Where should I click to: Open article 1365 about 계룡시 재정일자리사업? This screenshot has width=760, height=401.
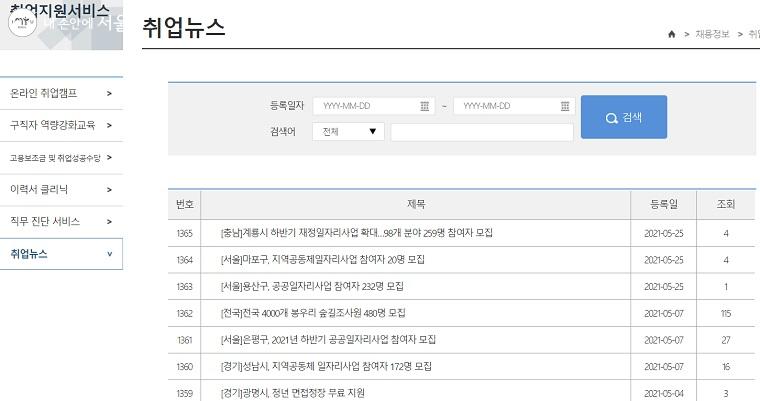click(356, 233)
